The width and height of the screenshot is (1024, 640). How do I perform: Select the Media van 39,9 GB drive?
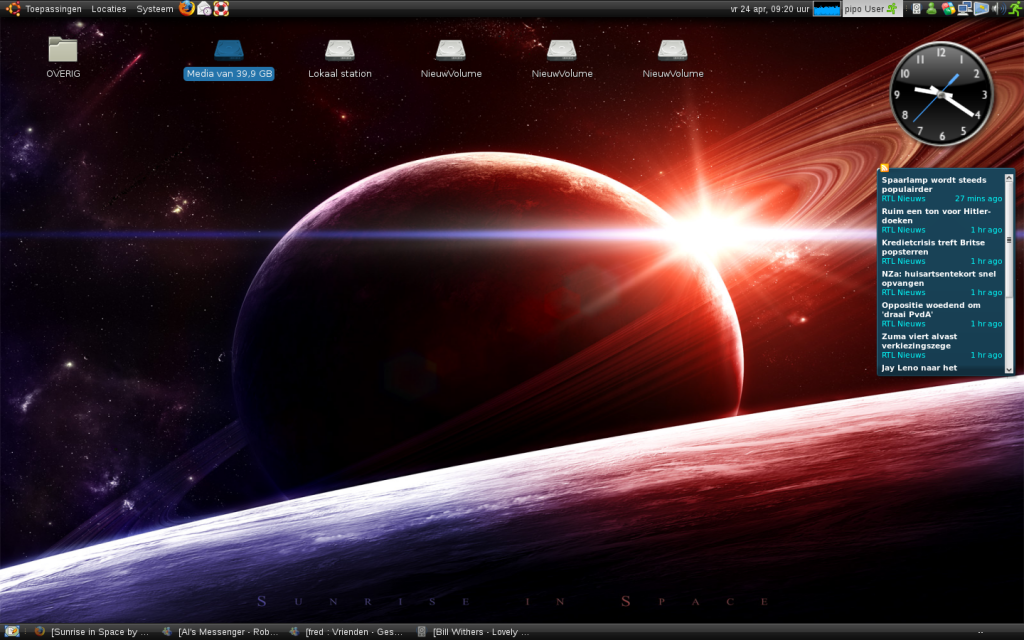[229, 51]
